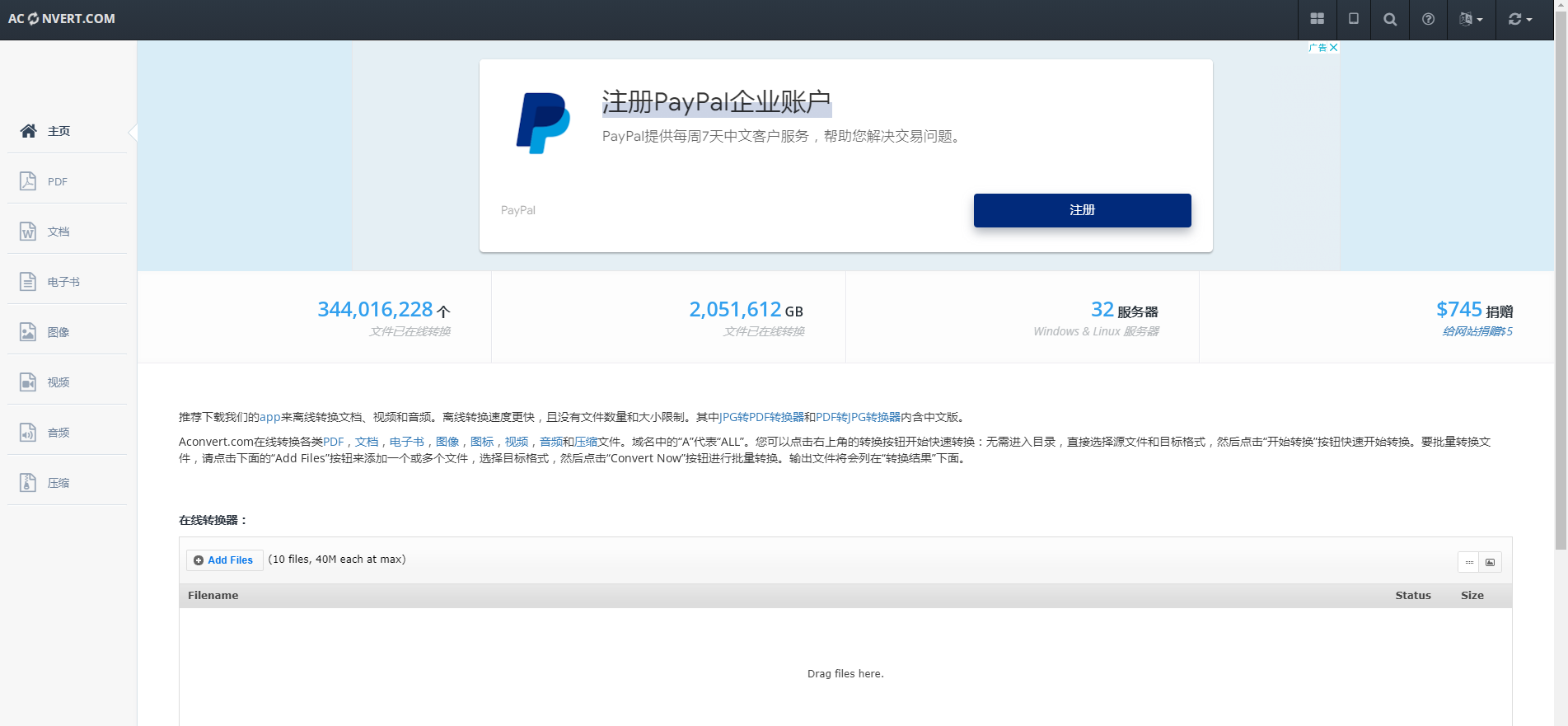Viewport: 1568px width, 726px height.
Task: Open the language selection dropdown
Action: pyautogui.click(x=1471, y=19)
